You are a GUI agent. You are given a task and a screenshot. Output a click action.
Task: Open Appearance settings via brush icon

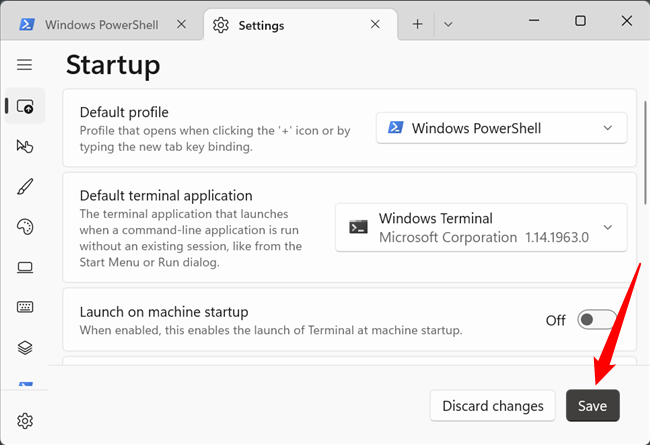pos(25,187)
